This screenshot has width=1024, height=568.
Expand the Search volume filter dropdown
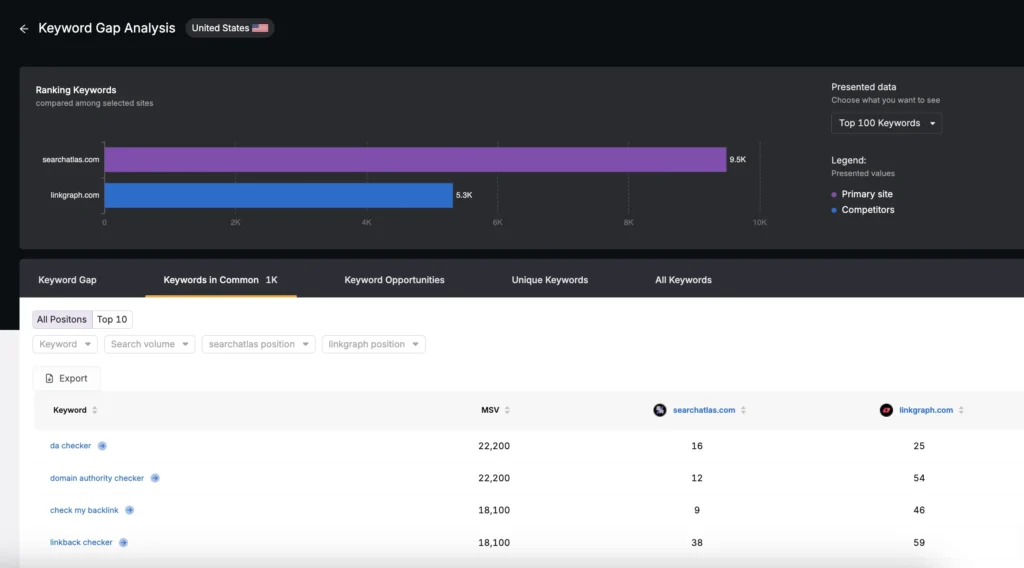[148, 344]
